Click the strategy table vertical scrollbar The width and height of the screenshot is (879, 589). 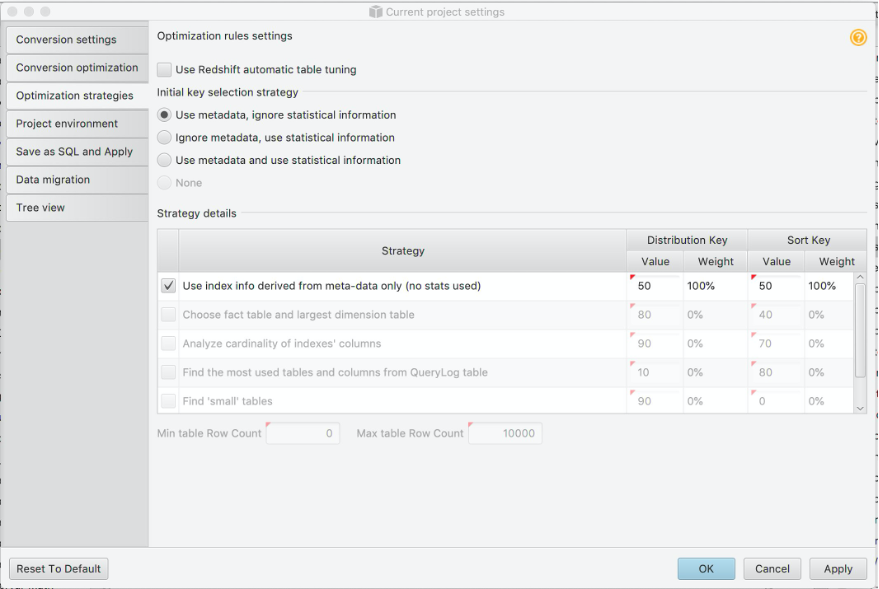pos(860,331)
